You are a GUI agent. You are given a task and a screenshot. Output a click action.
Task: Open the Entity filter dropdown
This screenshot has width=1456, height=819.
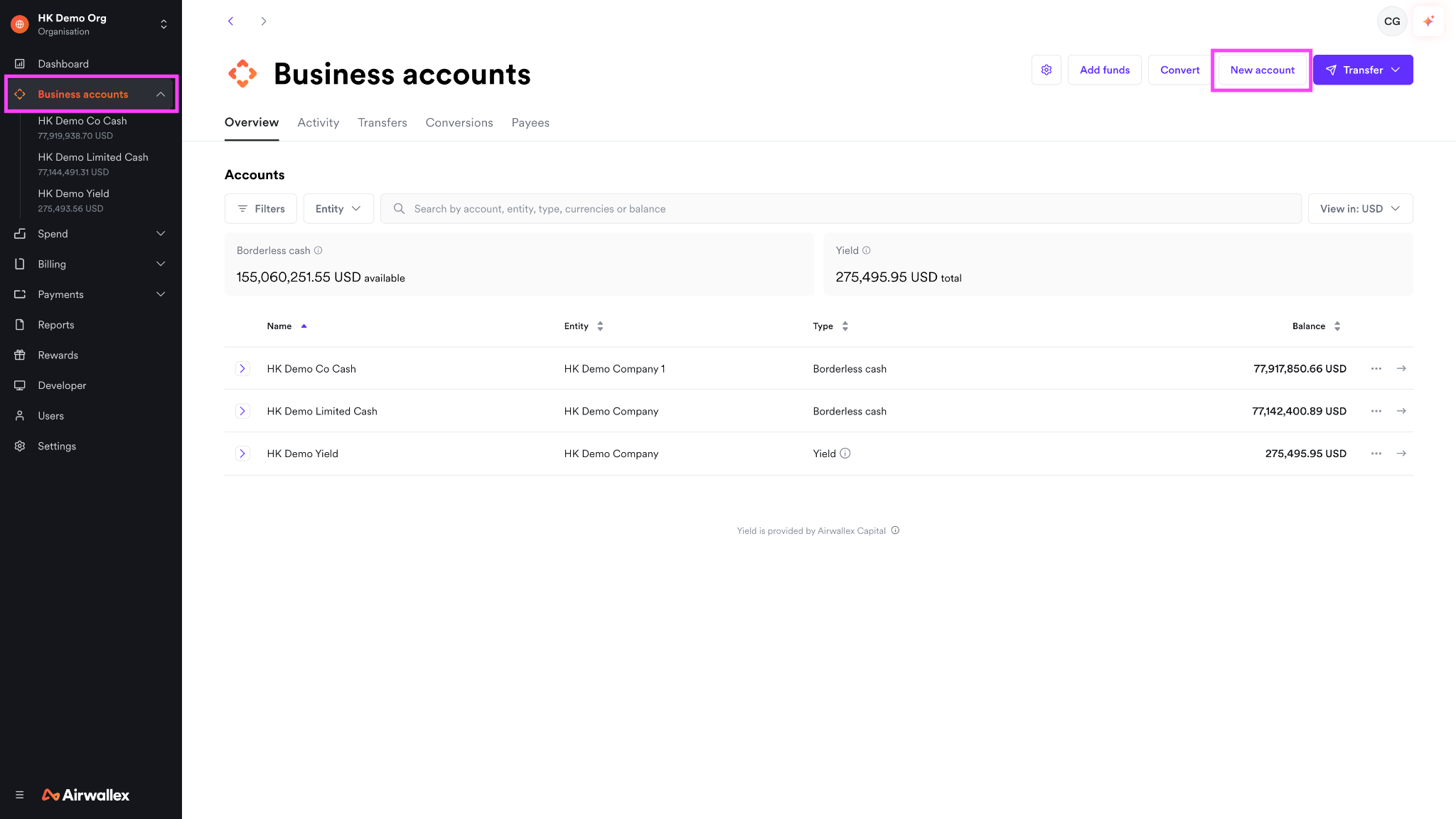pos(338,209)
